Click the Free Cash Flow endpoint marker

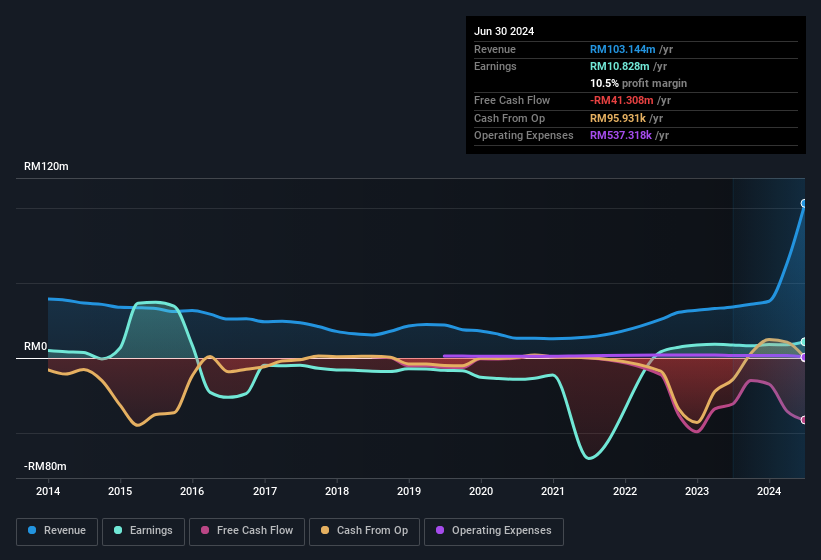click(x=804, y=420)
